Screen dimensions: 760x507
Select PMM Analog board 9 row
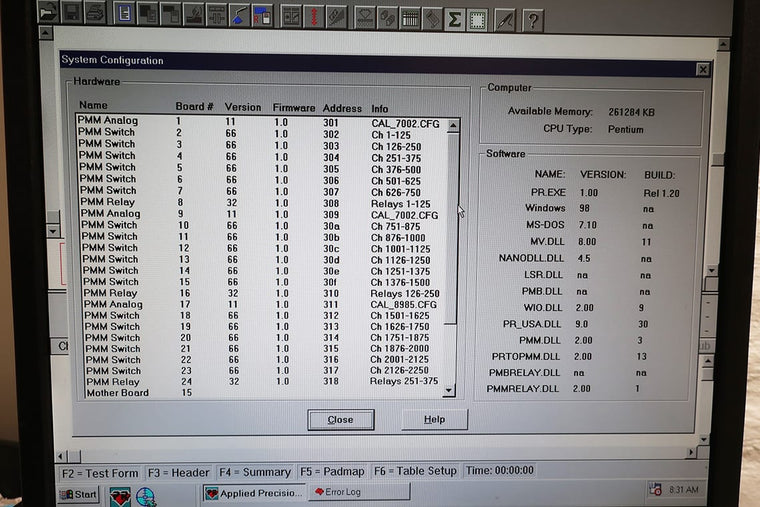tap(263, 214)
